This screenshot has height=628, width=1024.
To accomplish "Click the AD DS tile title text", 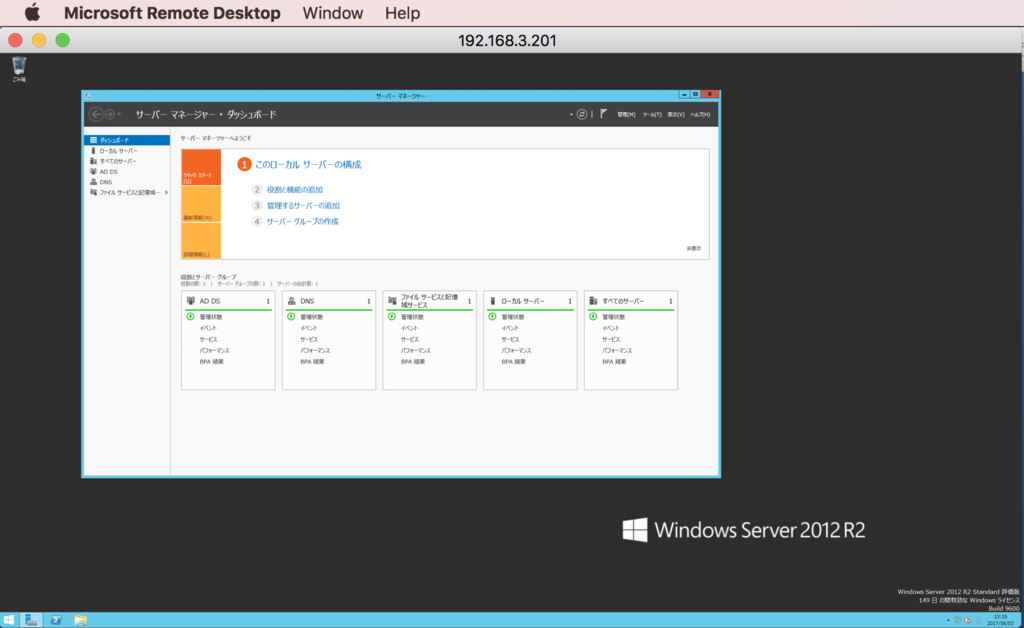I will (x=210, y=301).
